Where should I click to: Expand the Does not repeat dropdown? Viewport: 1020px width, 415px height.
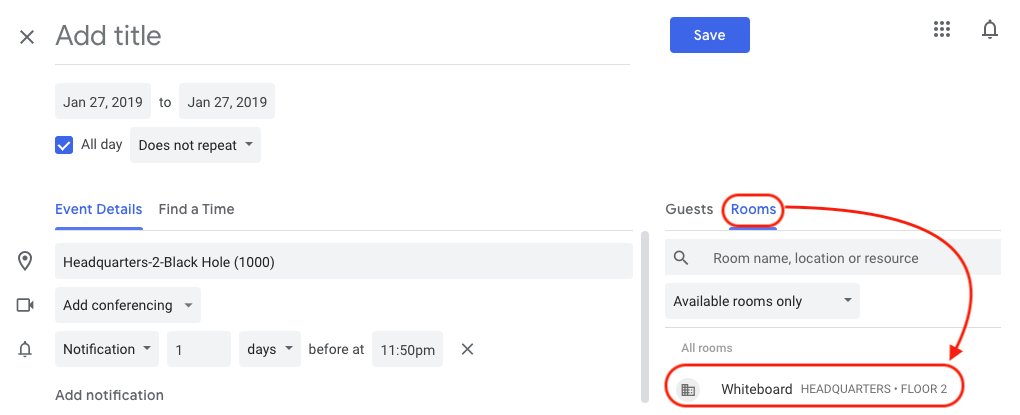(195, 145)
